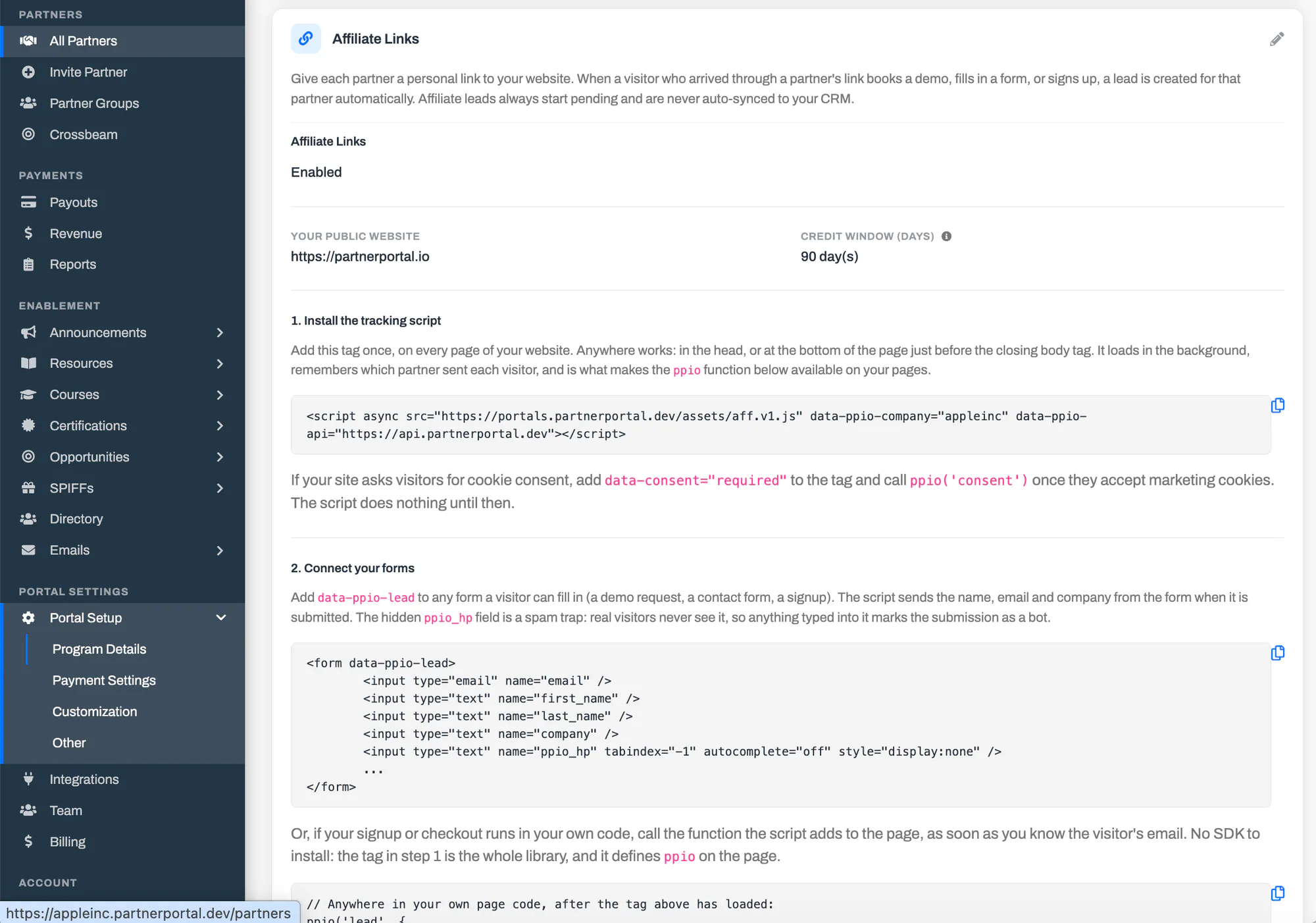Click the megaphone icon beside Announcements
Viewport: 1316px width, 923px height.
(28, 332)
